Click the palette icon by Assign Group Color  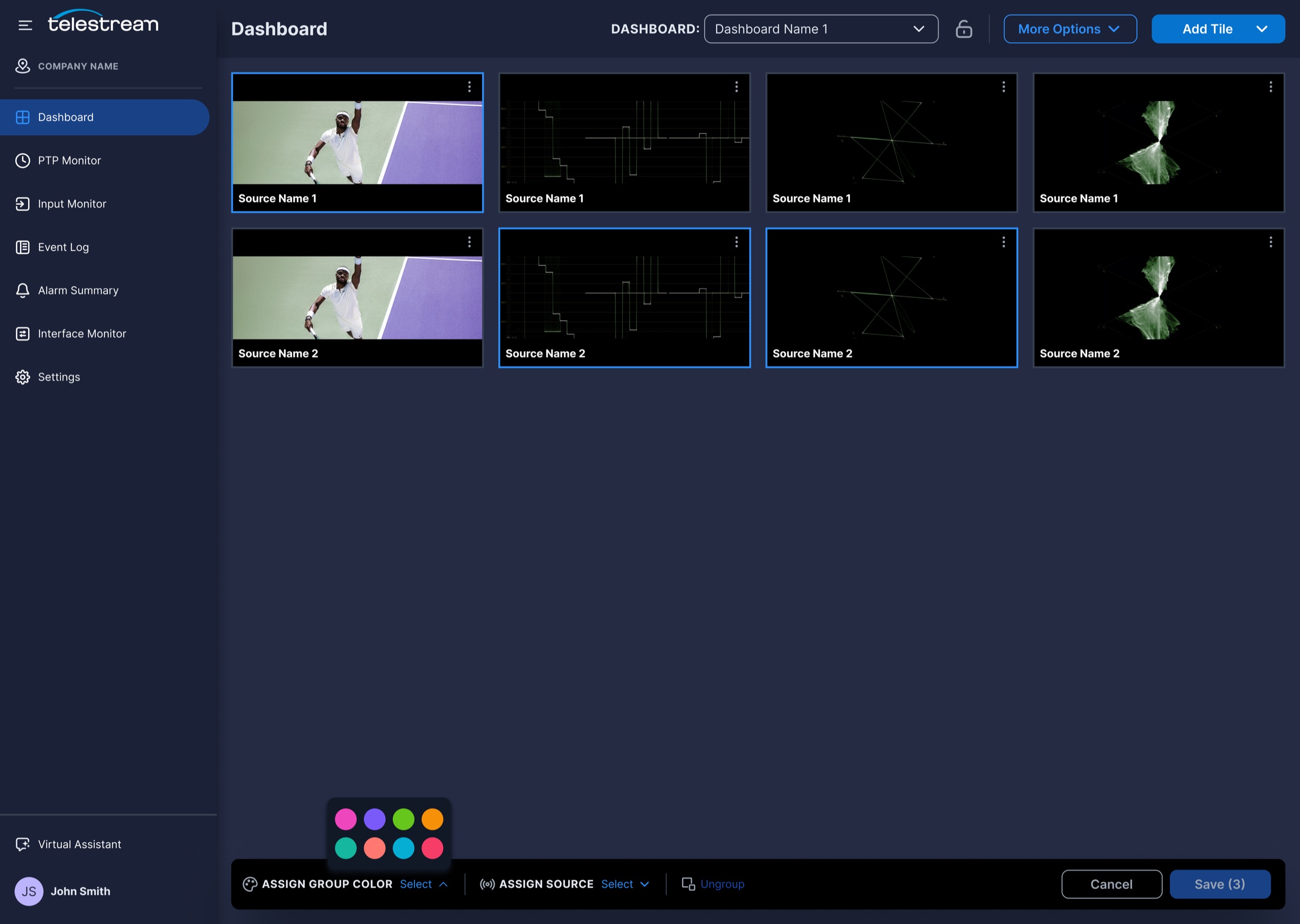pos(250,883)
